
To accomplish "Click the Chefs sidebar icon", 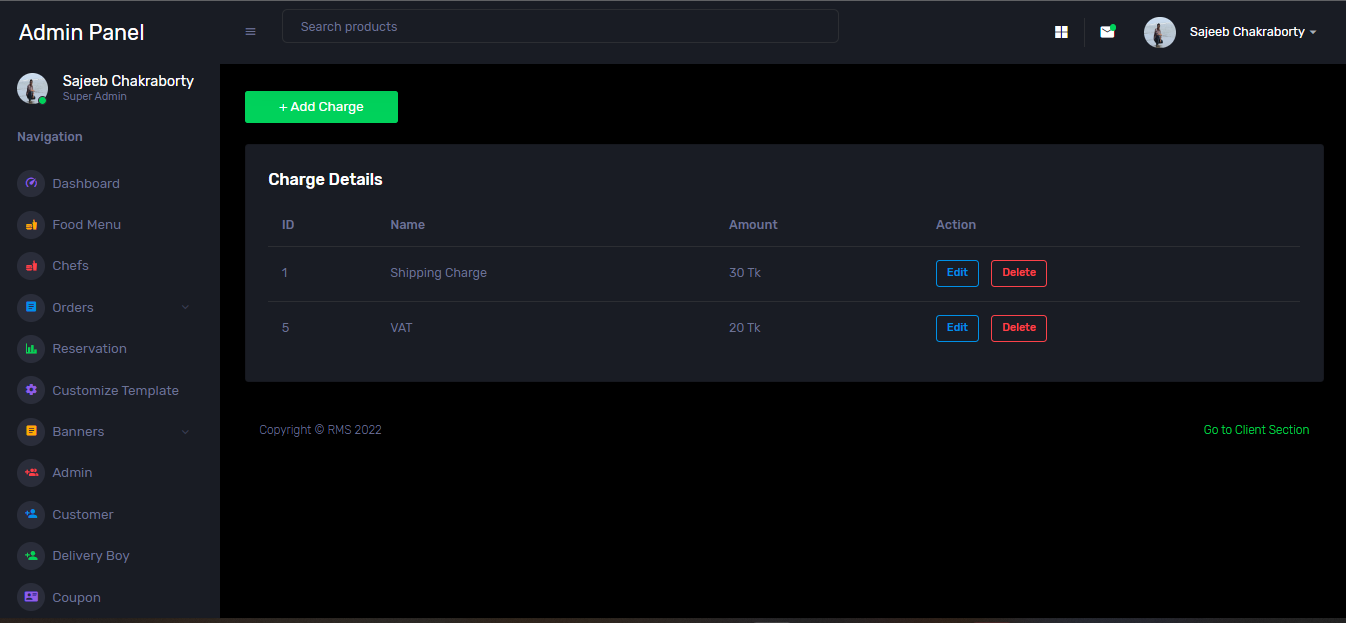I will click(31, 266).
